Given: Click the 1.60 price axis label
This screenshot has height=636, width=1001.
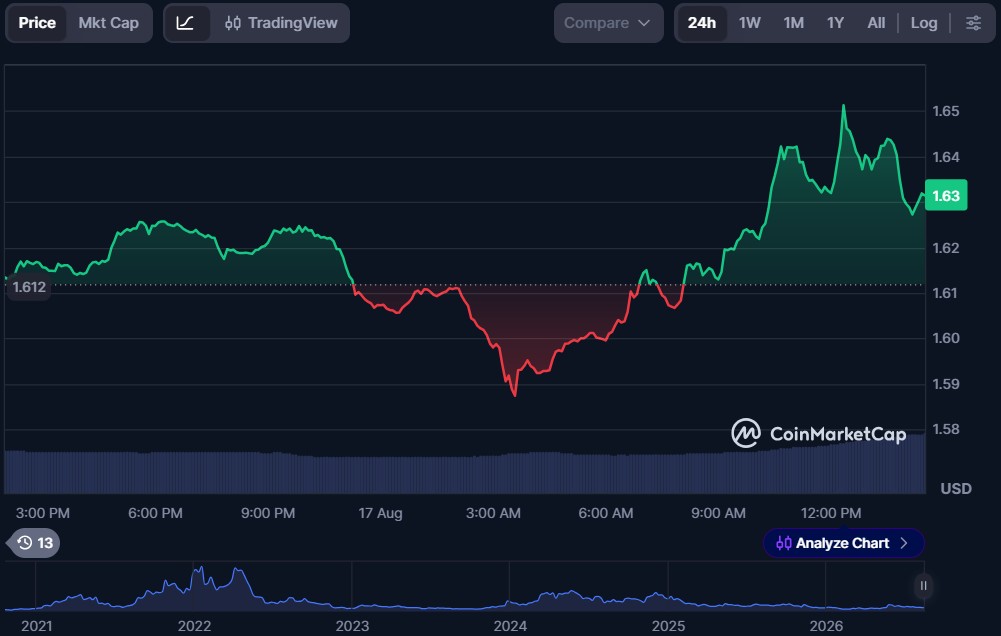Looking at the screenshot, I should tap(945, 338).
